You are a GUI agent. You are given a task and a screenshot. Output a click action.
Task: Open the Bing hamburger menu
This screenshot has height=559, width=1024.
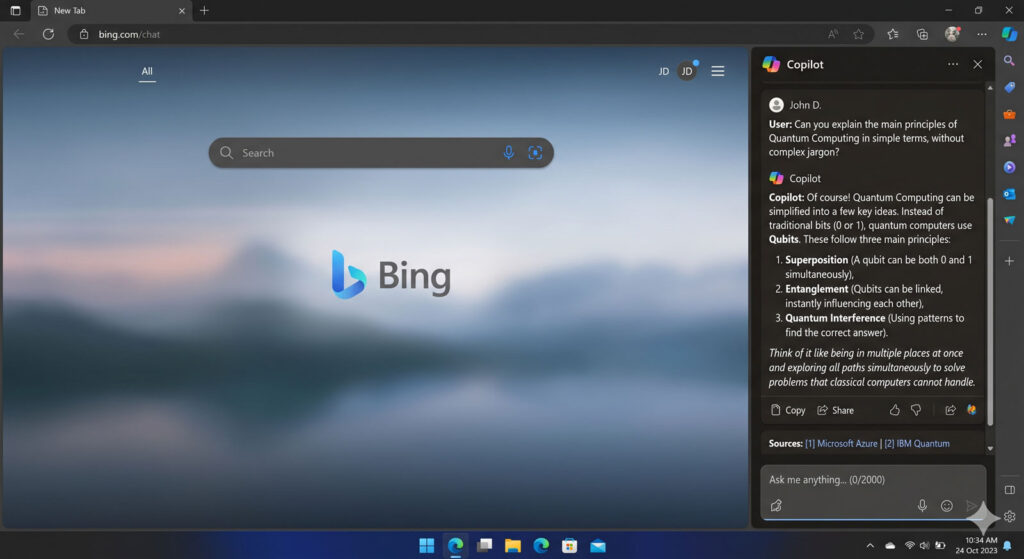pyautogui.click(x=718, y=71)
